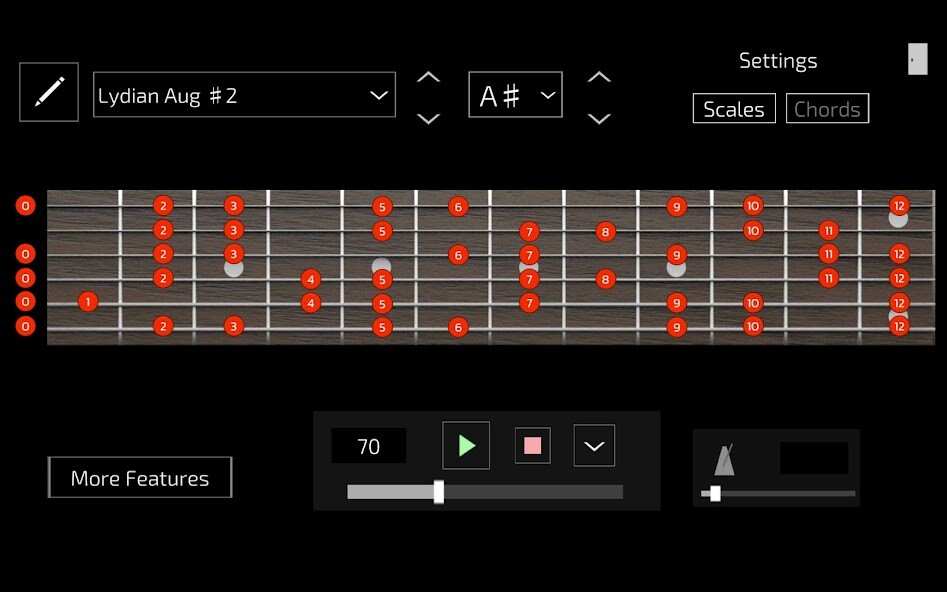Click the metronome icon
This screenshot has width=947, height=592.
click(723, 459)
